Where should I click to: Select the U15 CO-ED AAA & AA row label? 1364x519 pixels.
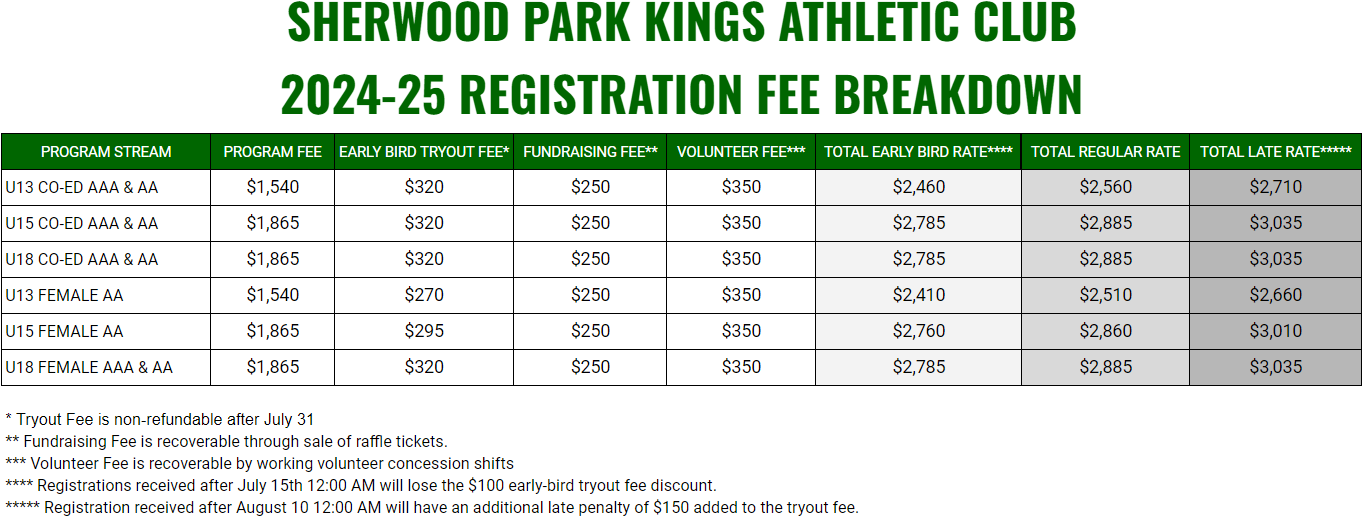point(82,223)
